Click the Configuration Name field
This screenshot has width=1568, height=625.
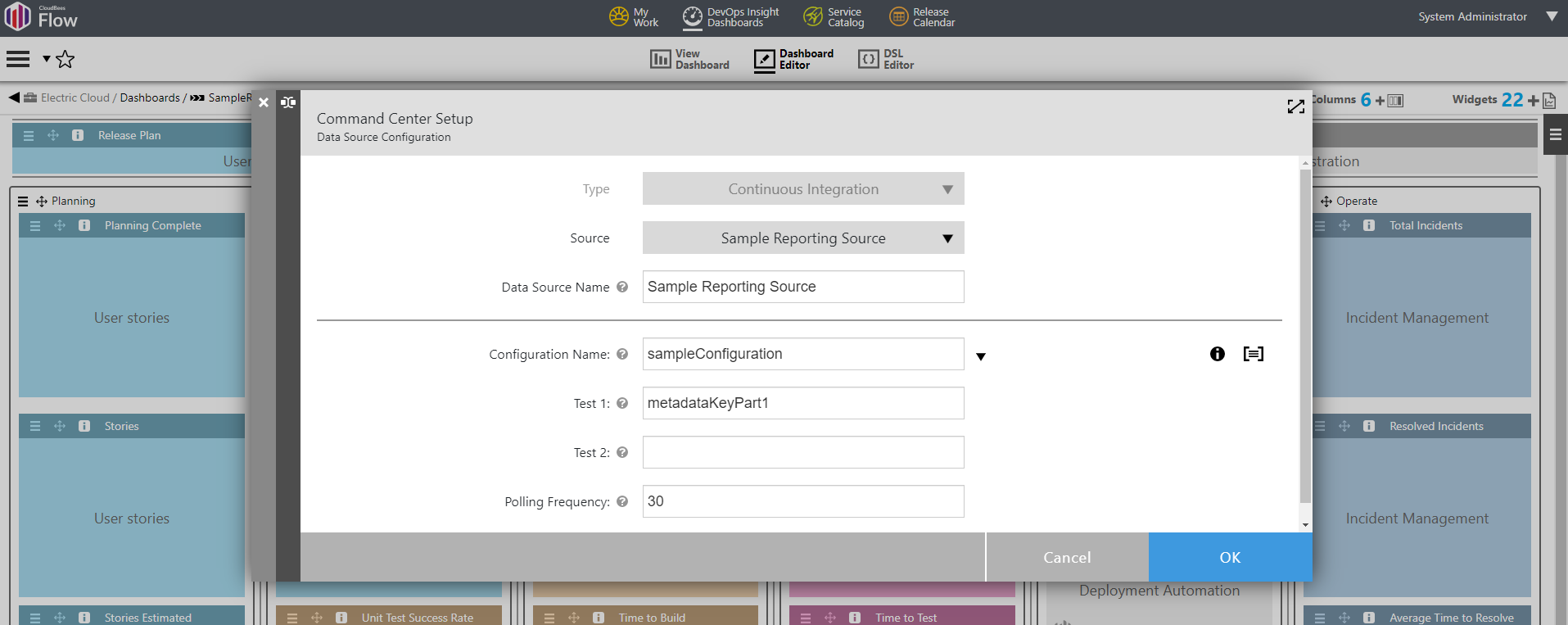click(803, 354)
